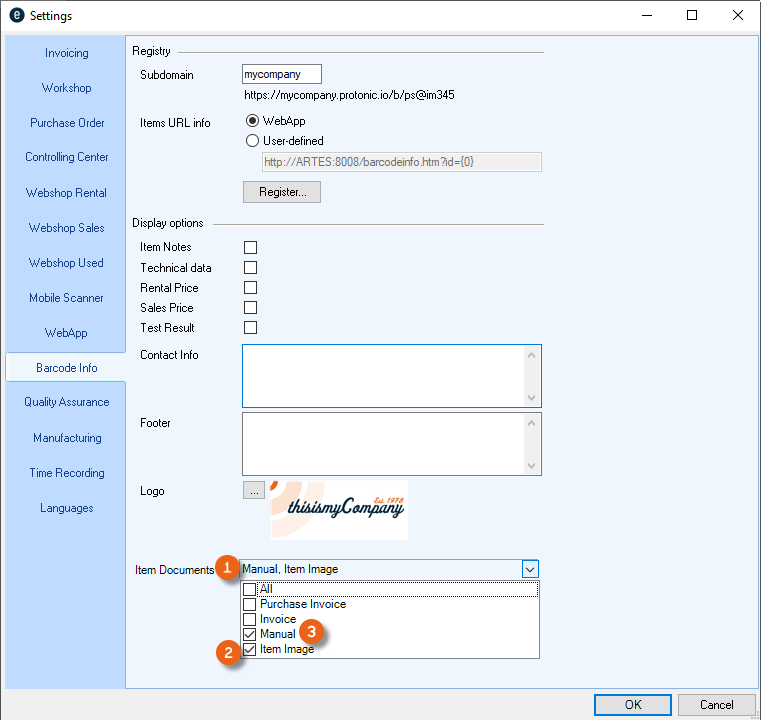Confirm settings with the OK button
The width and height of the screenshot is (761, 720).
(x=633, y=704)
